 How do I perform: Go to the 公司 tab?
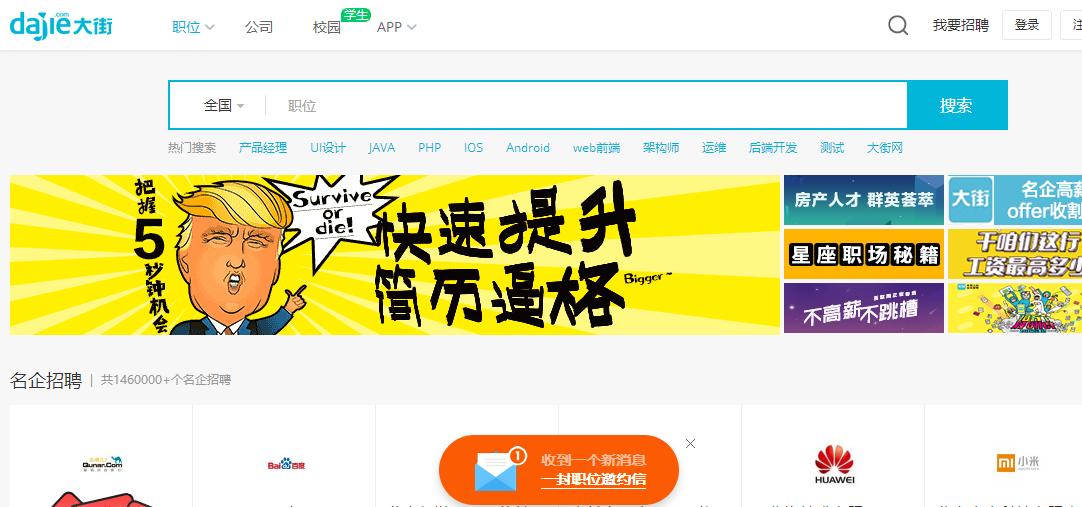point(259,27)
